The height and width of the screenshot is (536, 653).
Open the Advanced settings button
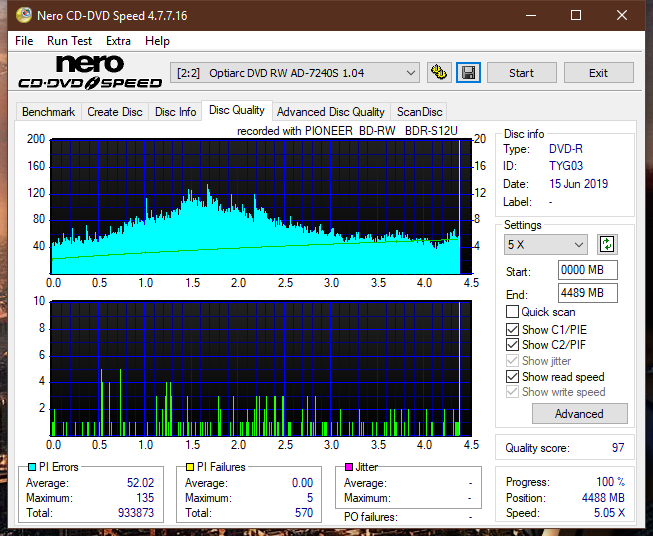coord(579,414)
